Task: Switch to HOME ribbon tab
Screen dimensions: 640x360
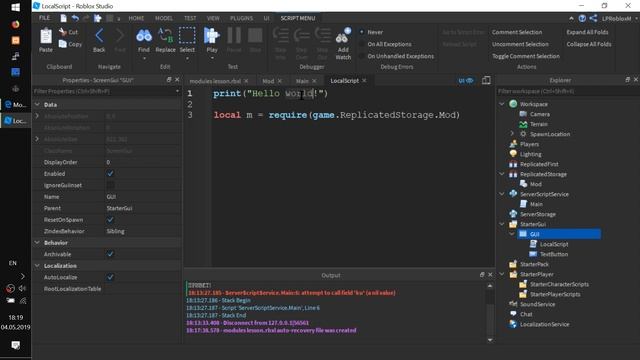Action: [136, 18]
